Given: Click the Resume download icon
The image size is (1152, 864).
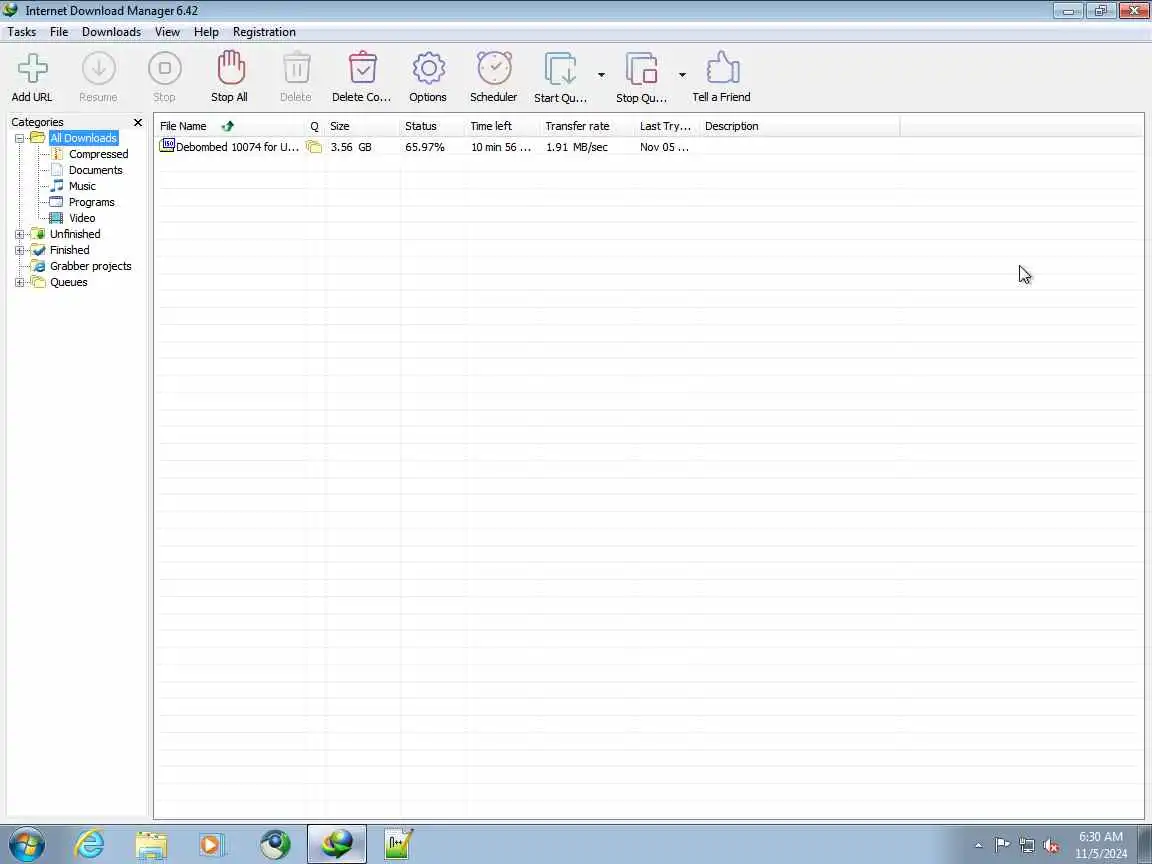Looking at the screenshot, I should point(98,69).
